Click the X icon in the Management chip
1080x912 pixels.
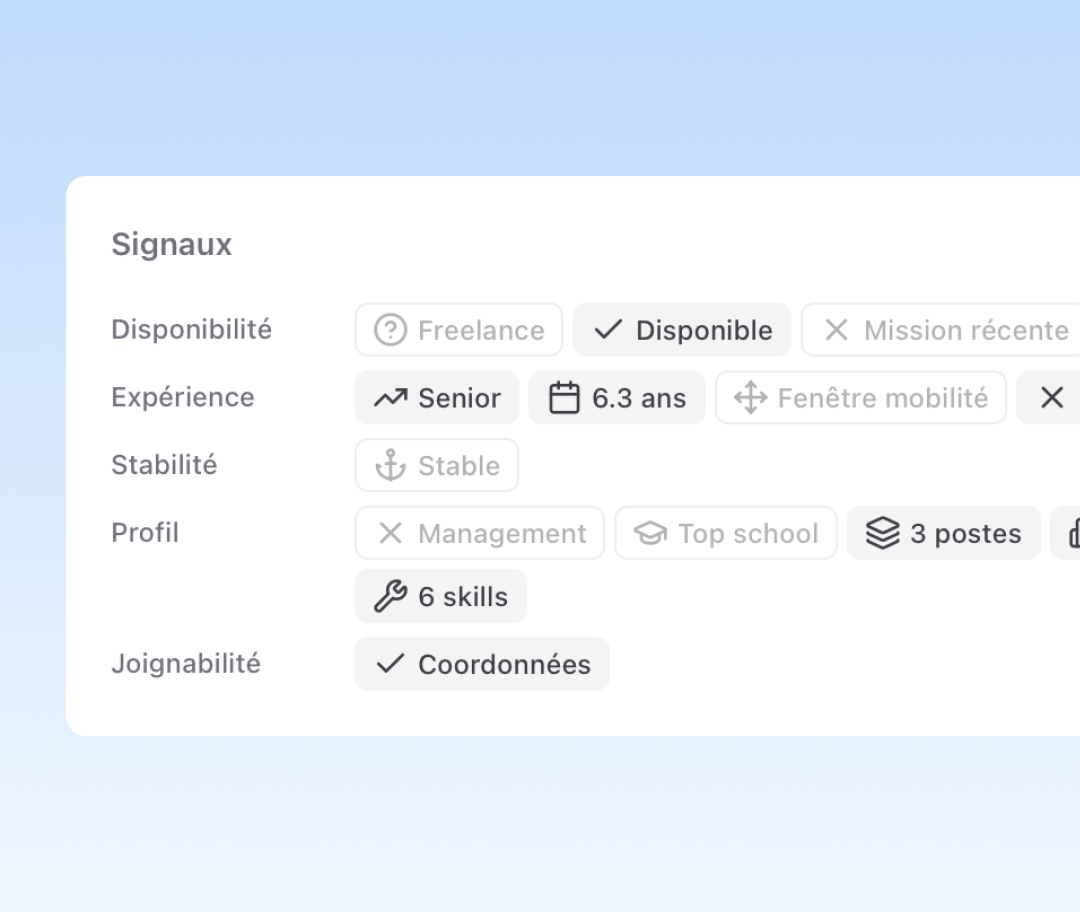pyautogui.click(x=390, y=533)
